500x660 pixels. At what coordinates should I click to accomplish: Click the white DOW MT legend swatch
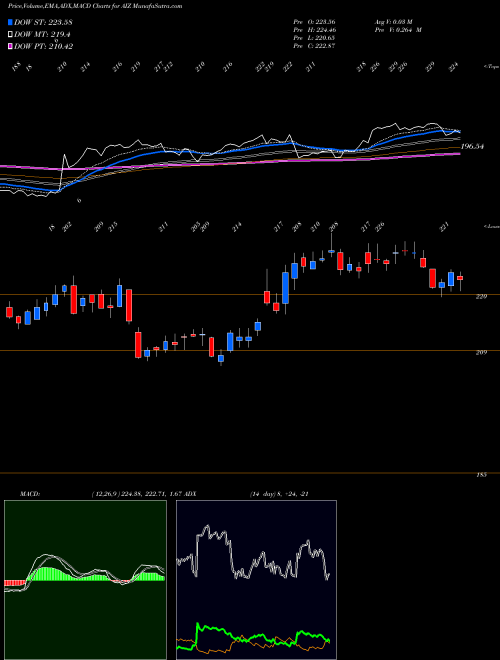click(x=10, y=35)
